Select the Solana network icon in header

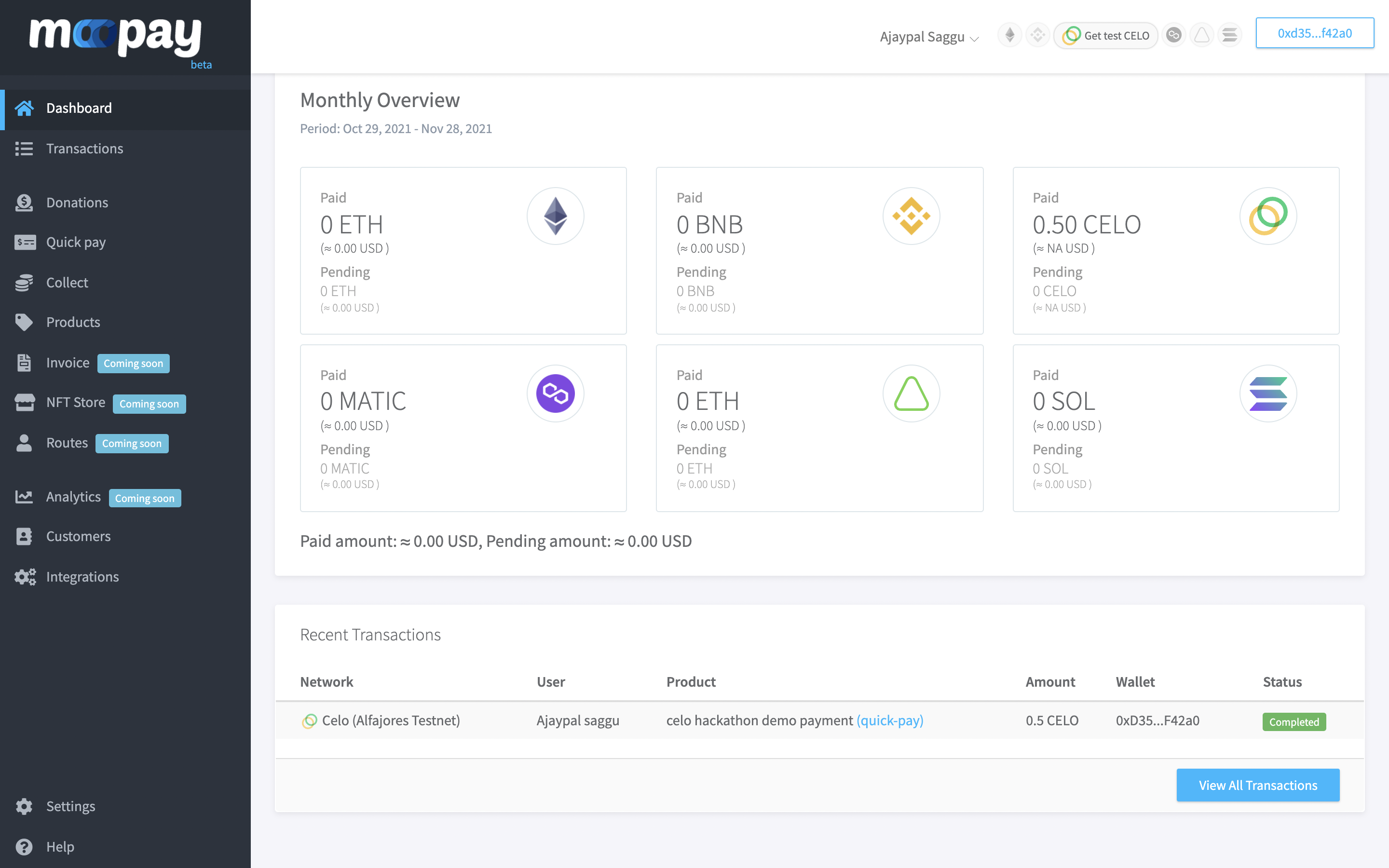pyautogui.click(x=1229, y=35)
